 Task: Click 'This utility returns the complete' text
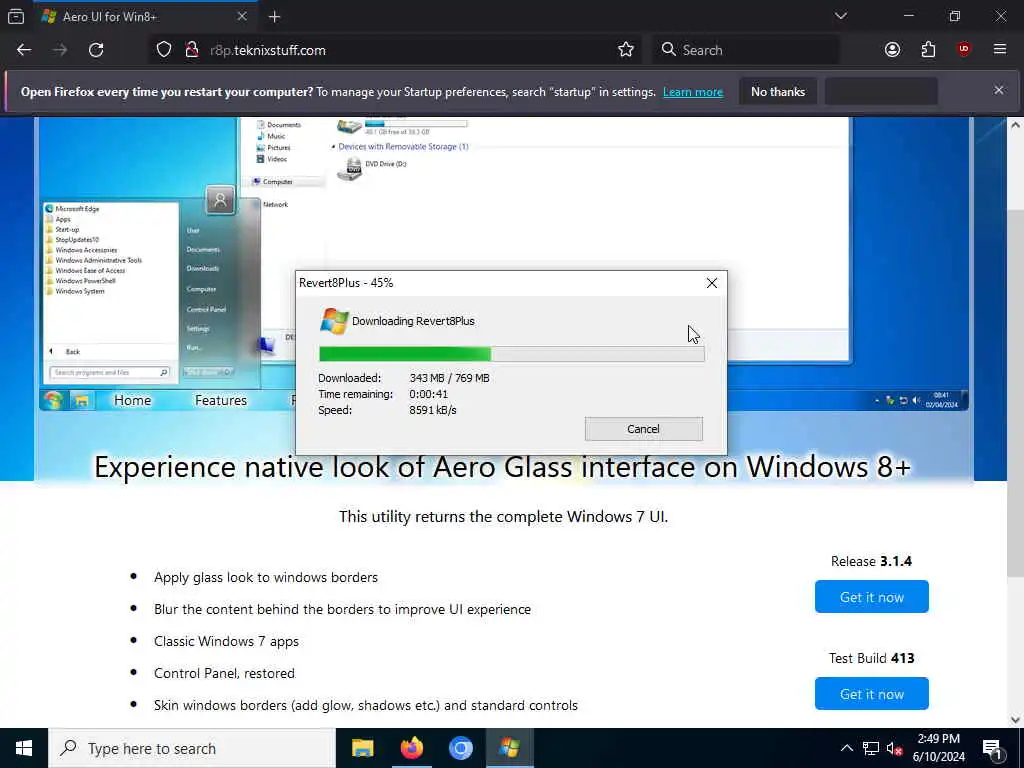(x=503, y=517)
